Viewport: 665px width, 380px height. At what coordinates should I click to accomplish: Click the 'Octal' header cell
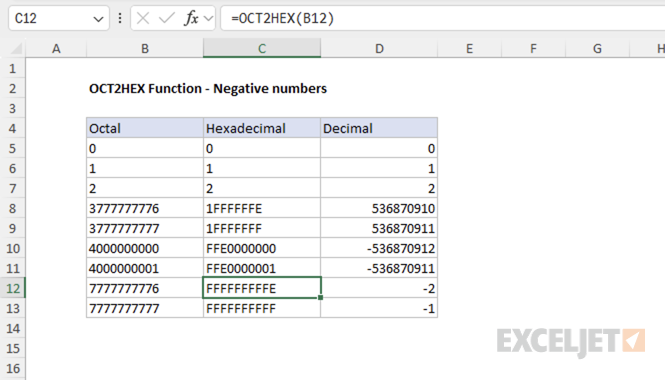pyautogui.click(x=145, y=128)
